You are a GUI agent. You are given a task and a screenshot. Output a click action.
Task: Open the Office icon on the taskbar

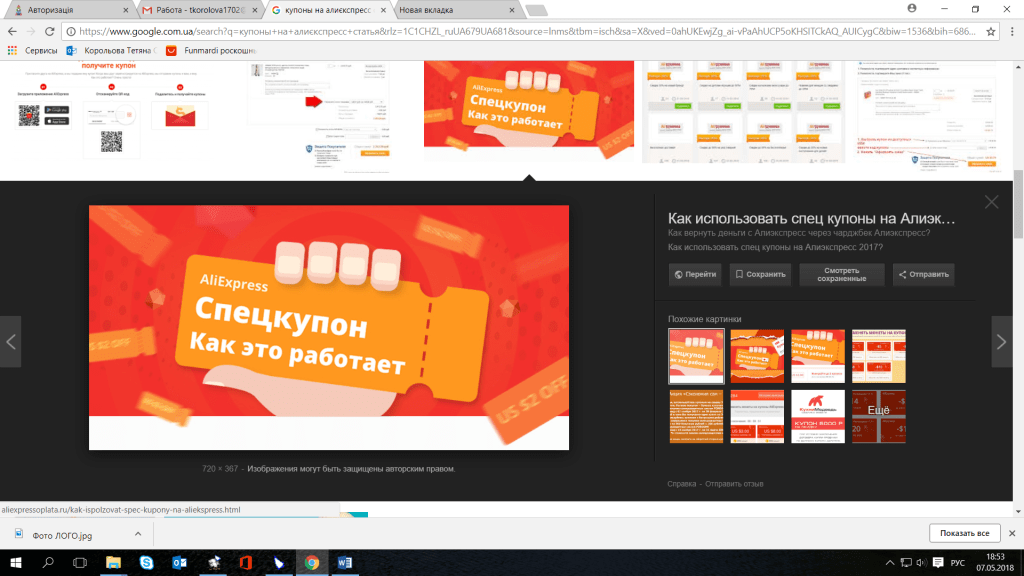click(246, 563)
